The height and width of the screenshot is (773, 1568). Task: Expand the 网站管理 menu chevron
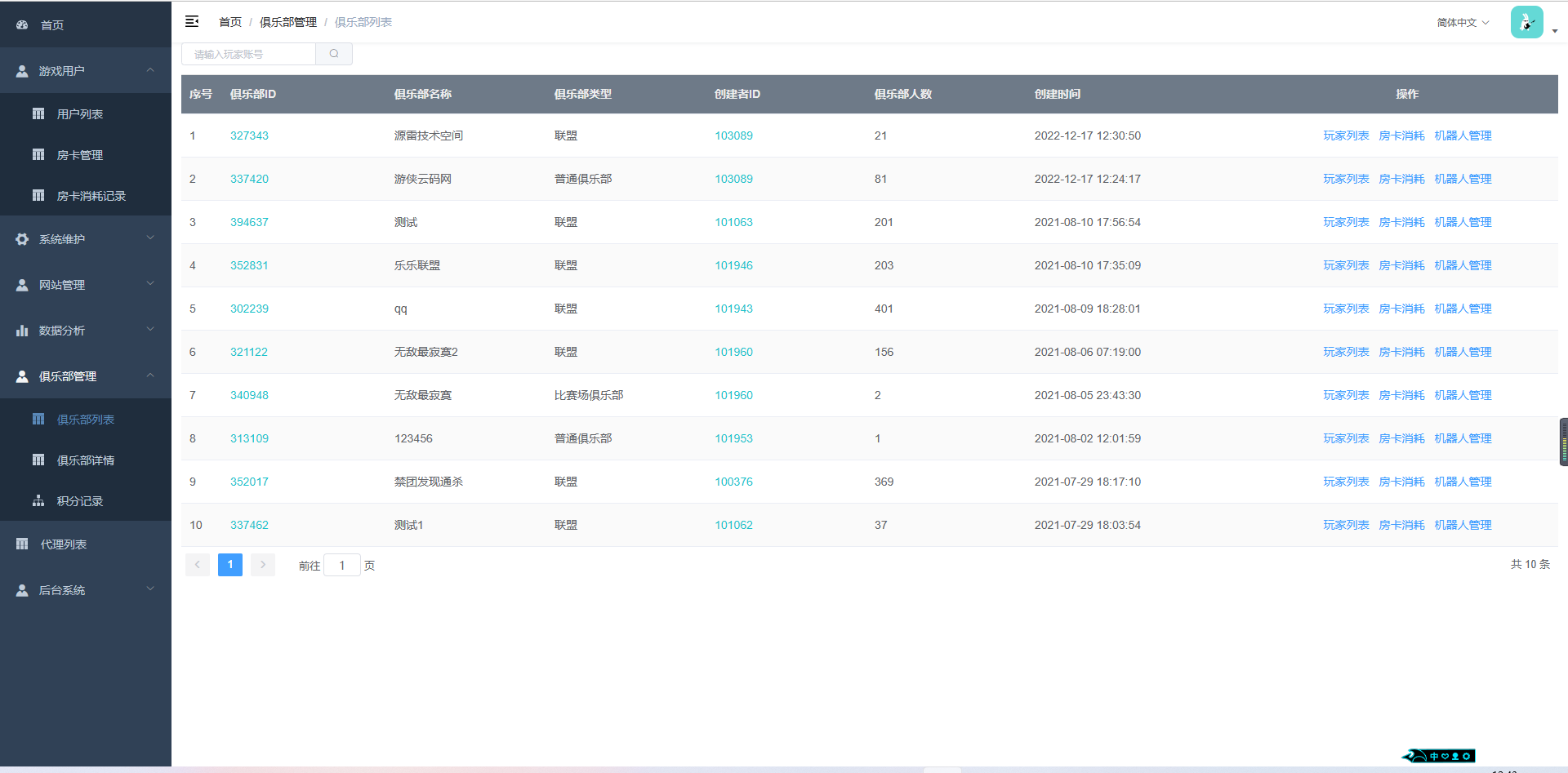point(150,284)
